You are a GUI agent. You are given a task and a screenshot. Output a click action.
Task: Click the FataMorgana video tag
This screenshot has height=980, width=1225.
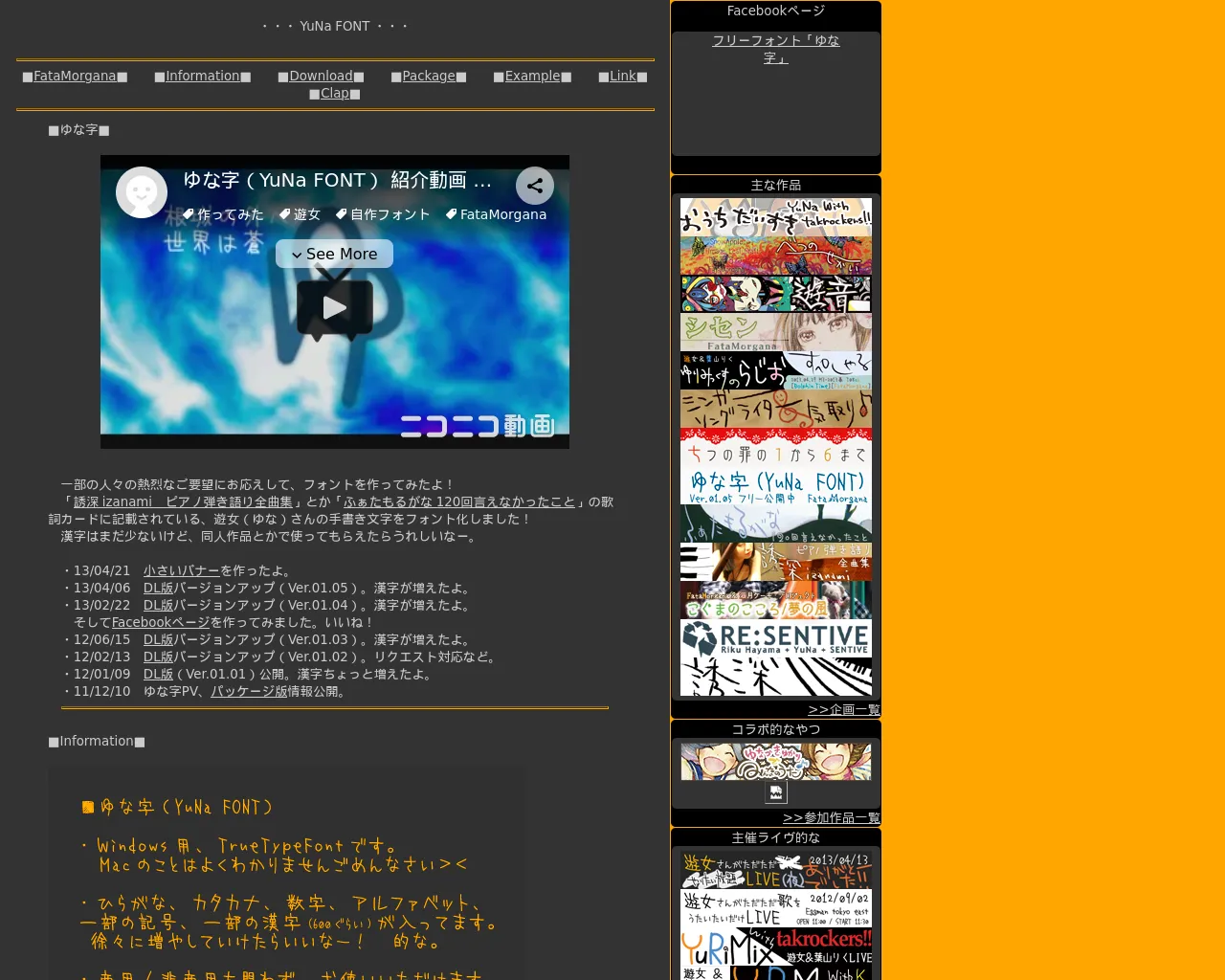(496, 214)
